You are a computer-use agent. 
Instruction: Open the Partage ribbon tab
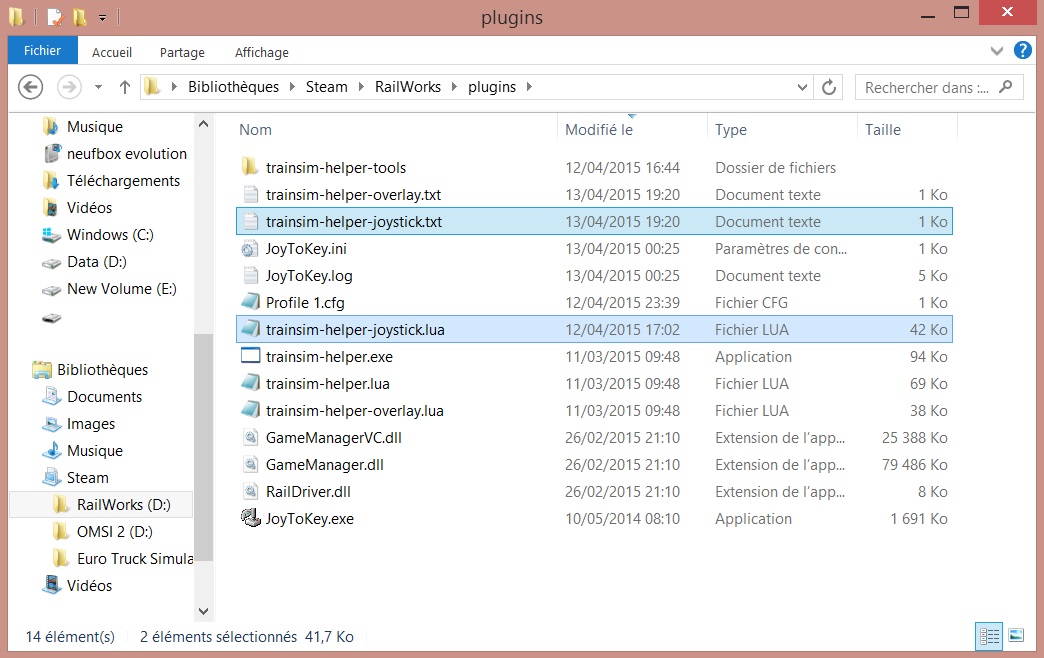click(182, 53)
